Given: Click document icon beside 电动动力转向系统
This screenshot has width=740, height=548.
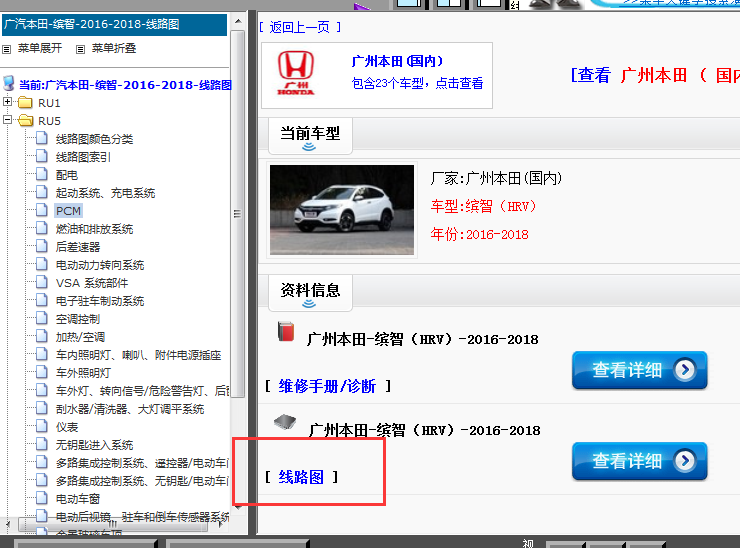Looking at the screenshot, I should coord(42,264).
